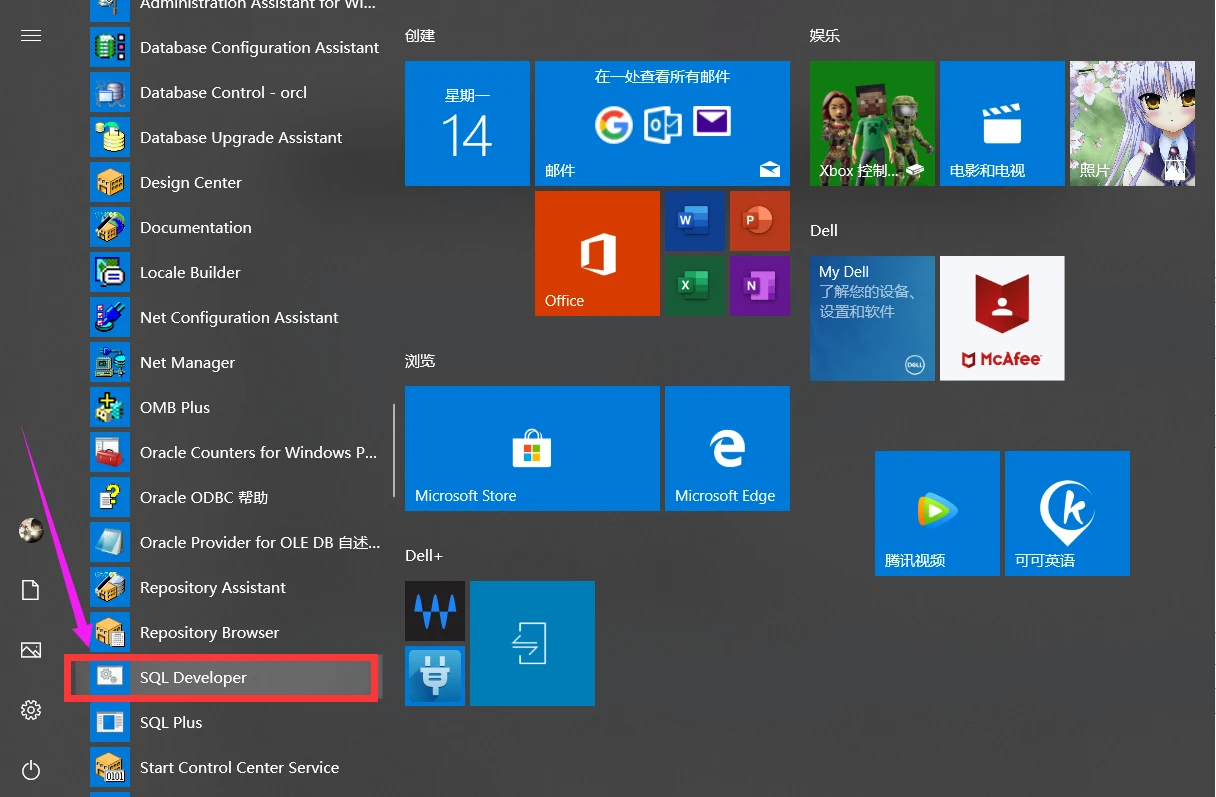Open Net Configuration Assistant
The image size is (1216, 797).
(236, 317)
